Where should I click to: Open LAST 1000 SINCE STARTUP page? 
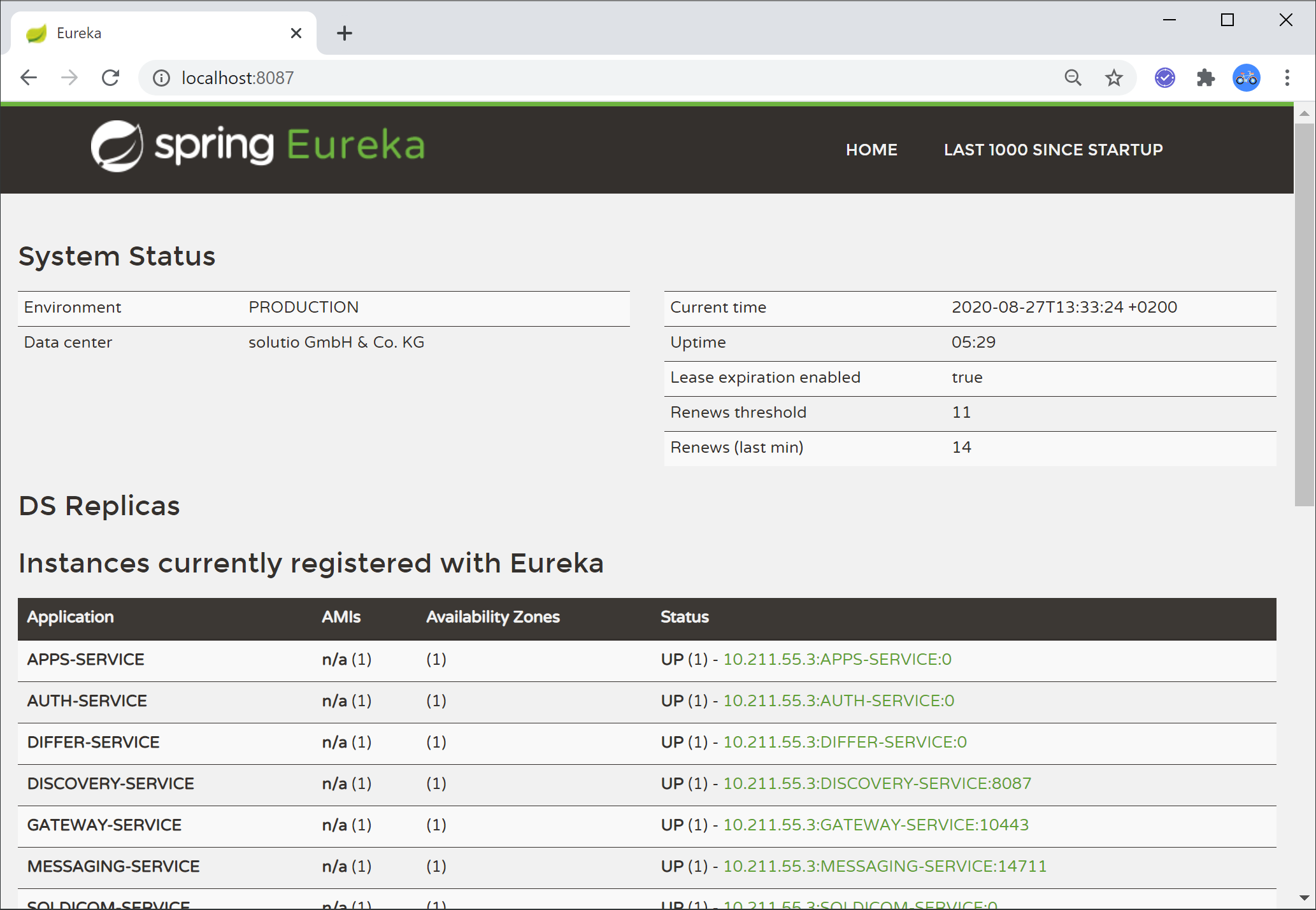(x=1054, y=150)
